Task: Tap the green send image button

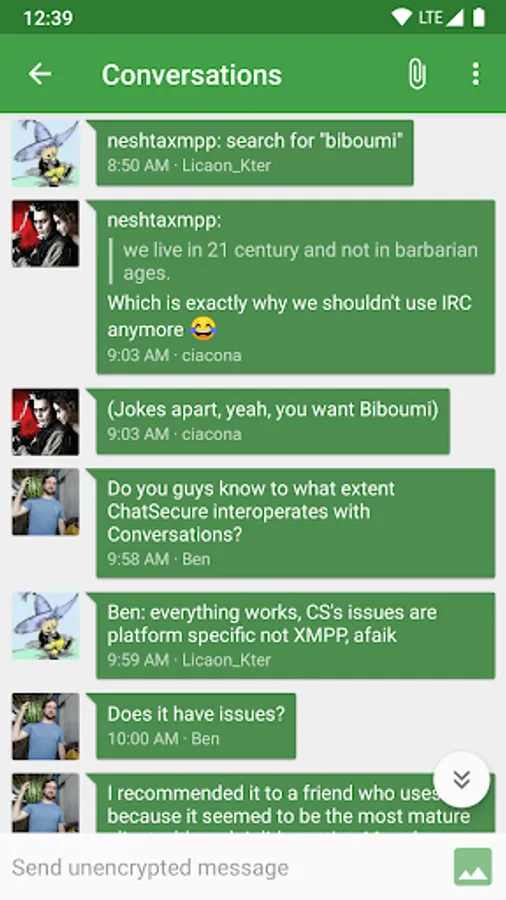Action: [x=473, y=867]
